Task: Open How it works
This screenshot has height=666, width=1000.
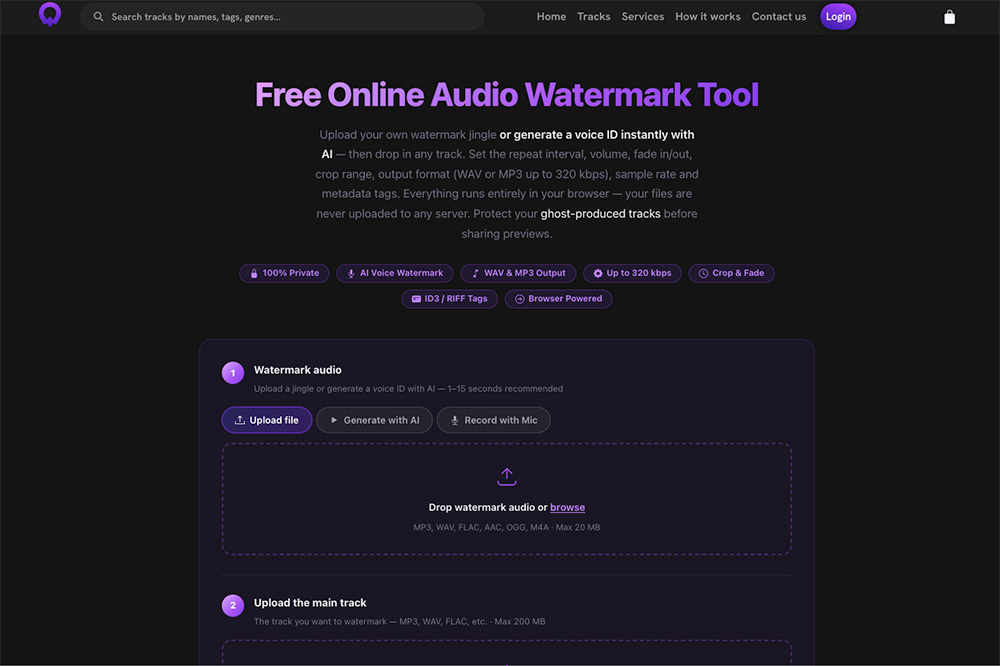Action: (707, 16)
